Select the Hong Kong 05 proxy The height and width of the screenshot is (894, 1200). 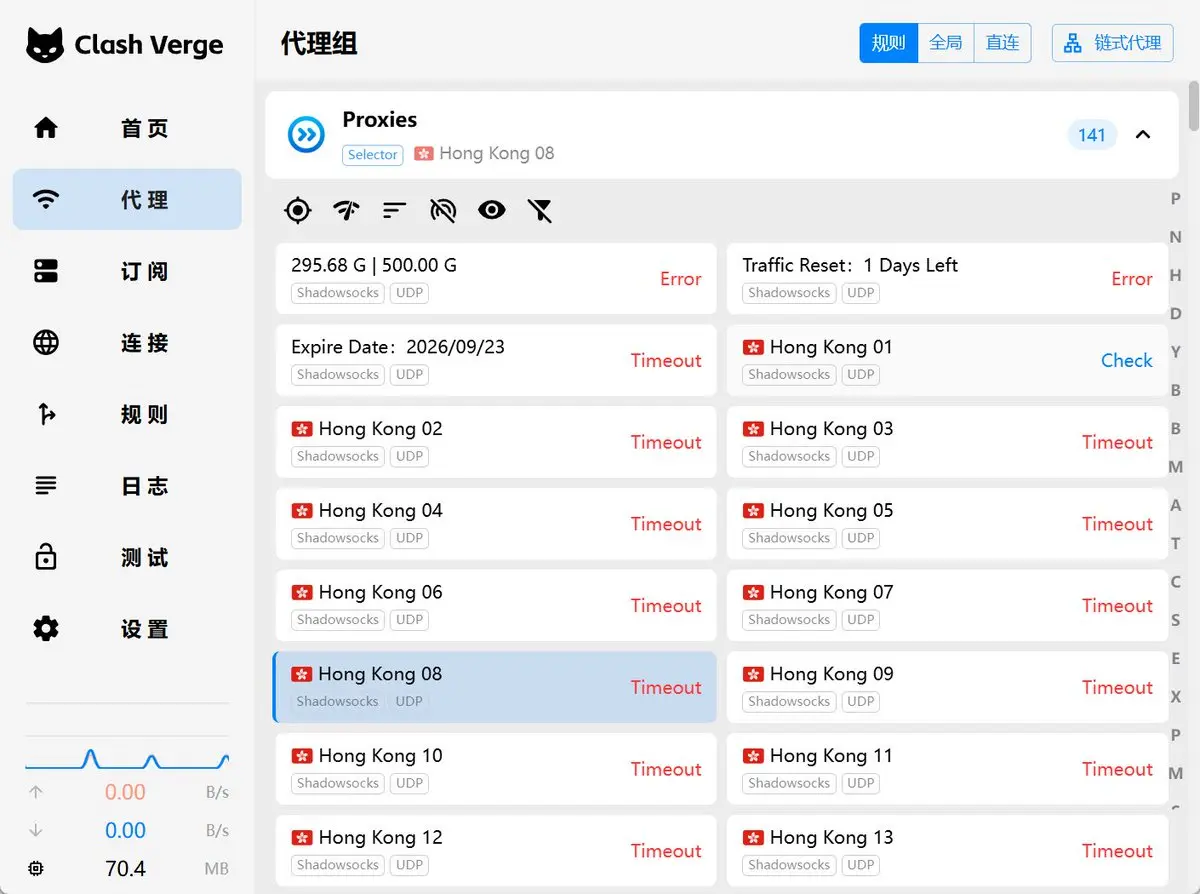click(947, 524)
